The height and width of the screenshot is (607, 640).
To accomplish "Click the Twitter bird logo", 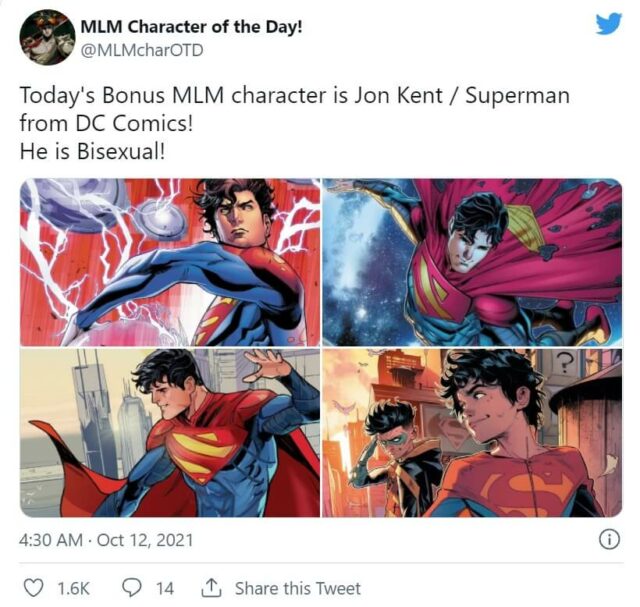I will pyautogui.click(x=608, y=24).
